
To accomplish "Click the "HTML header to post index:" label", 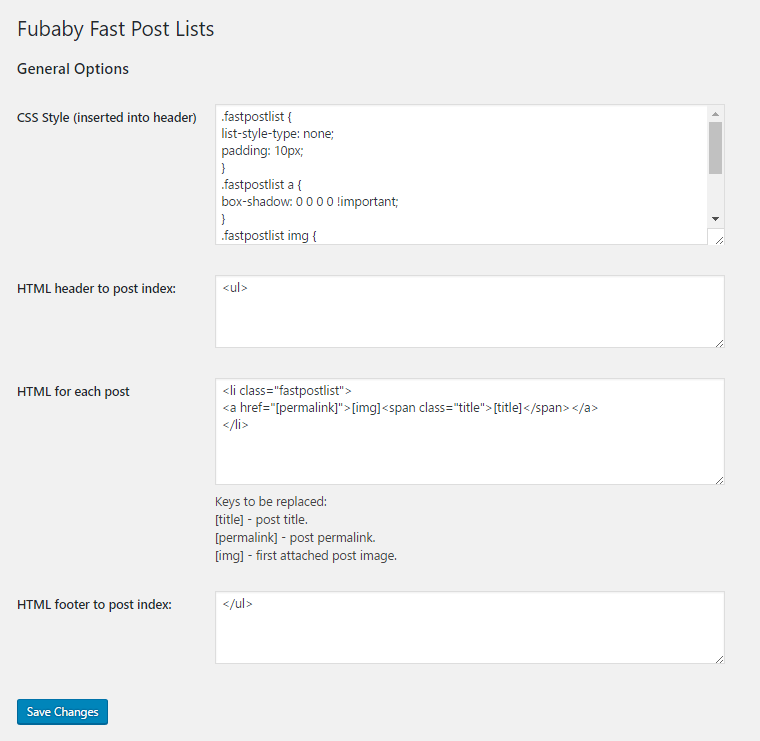I will 96,289.
